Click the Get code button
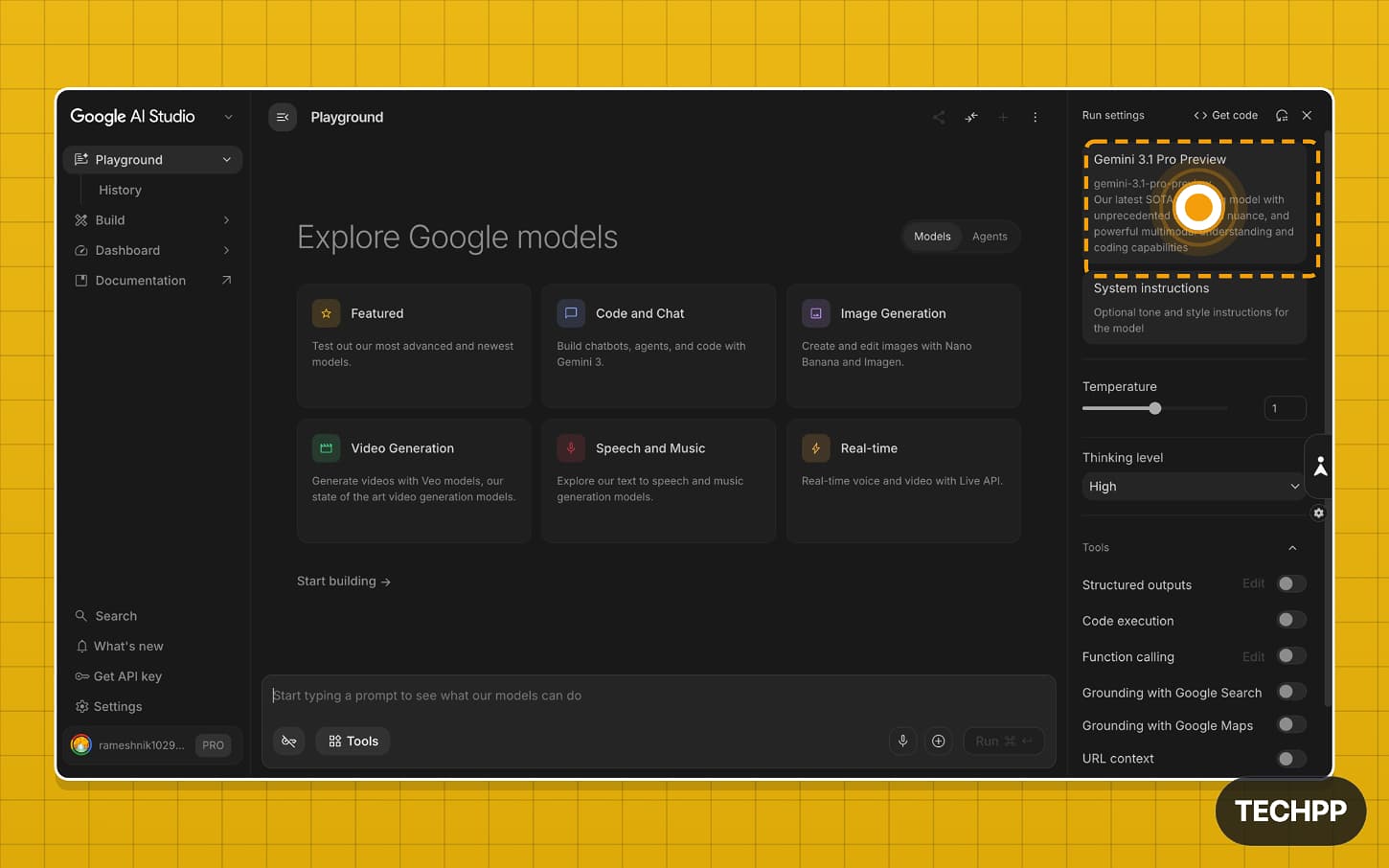 1225,115
